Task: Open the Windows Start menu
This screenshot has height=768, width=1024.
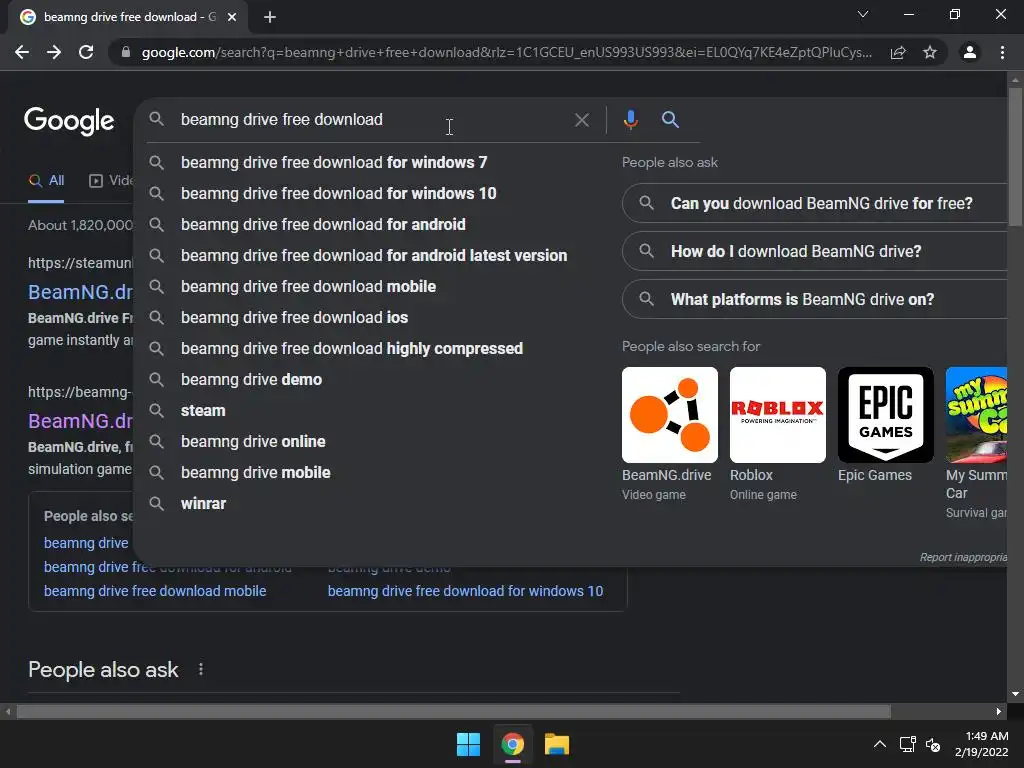Action: click(x=468, y=744)
